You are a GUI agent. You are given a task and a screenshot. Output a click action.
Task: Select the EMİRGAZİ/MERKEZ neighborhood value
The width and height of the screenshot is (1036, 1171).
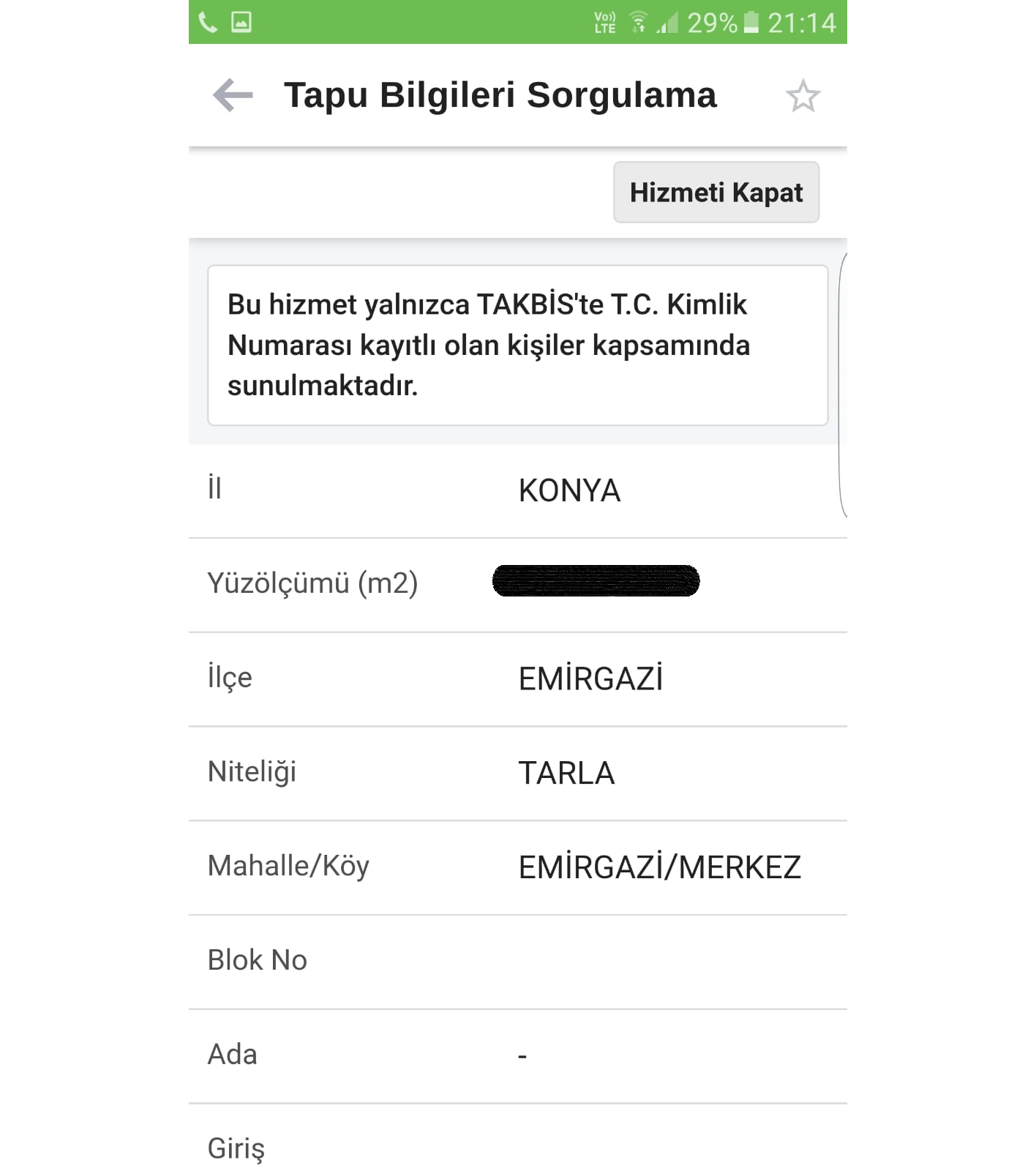[x=659, y=867]
